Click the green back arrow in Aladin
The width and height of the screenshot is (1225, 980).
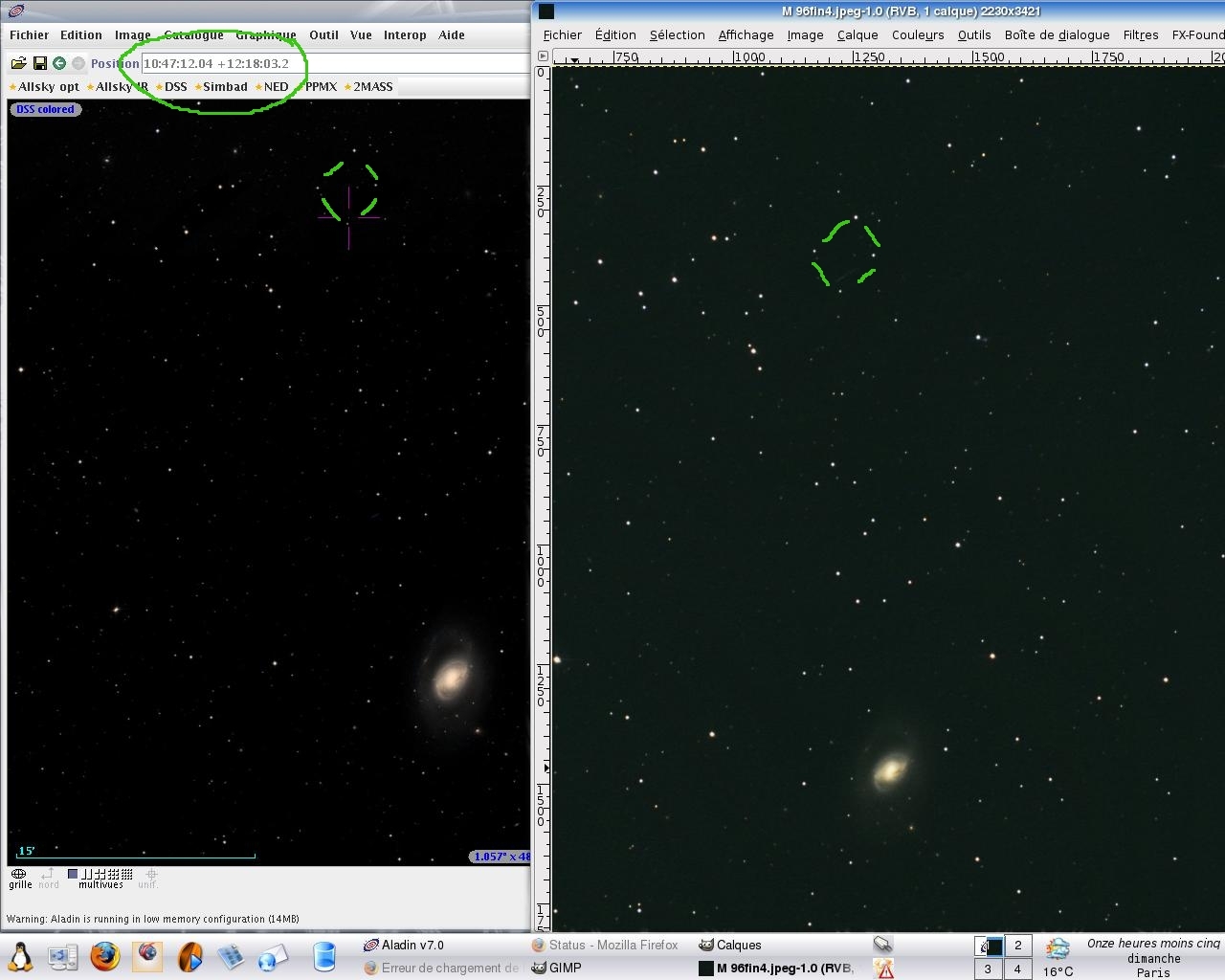click(59, 63)
